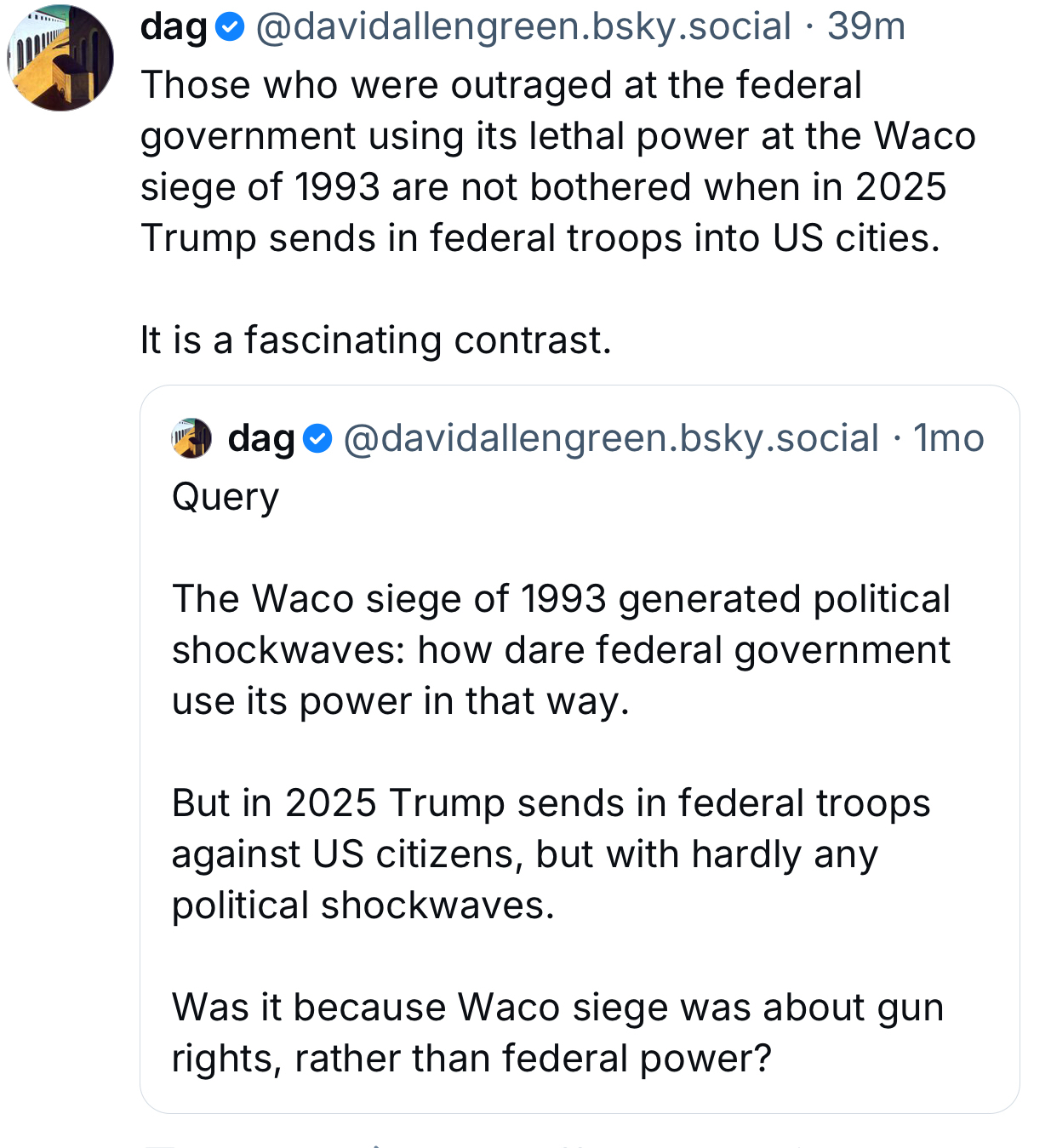Click the "Was it because Waco siege" question
The height and width of the screenshot is (1148, 1051).
point(557,1008)
